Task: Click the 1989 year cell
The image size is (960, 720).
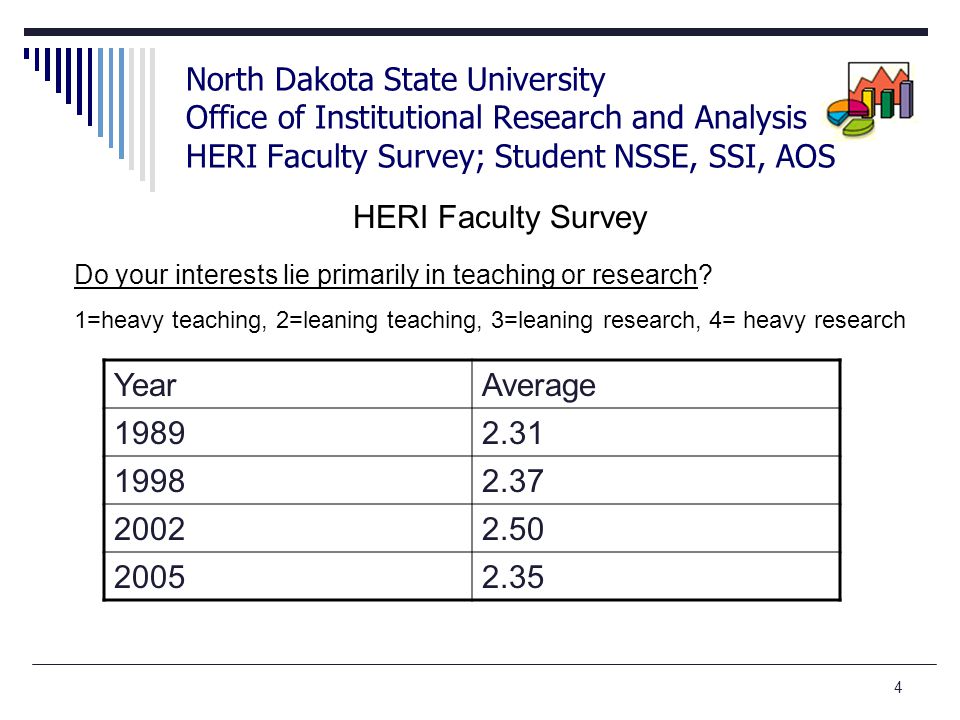Action: click(288, 432)
